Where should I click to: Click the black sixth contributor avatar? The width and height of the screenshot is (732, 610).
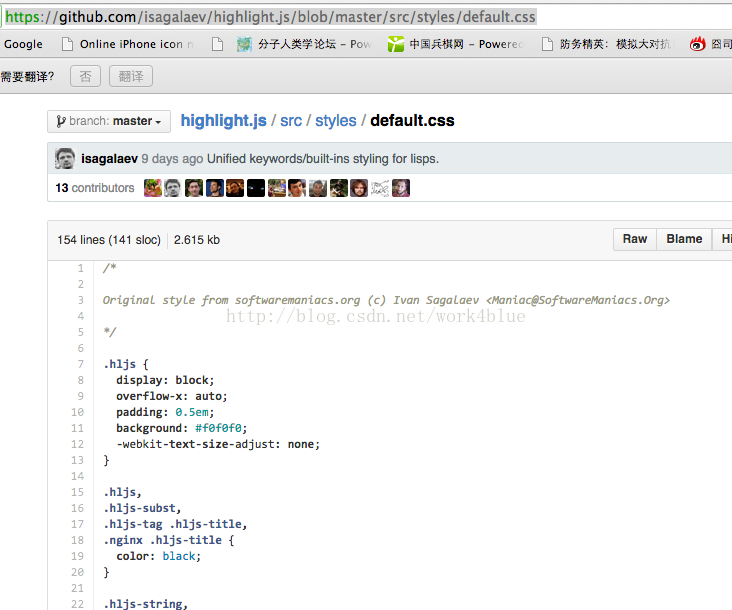tap(256, 188)
